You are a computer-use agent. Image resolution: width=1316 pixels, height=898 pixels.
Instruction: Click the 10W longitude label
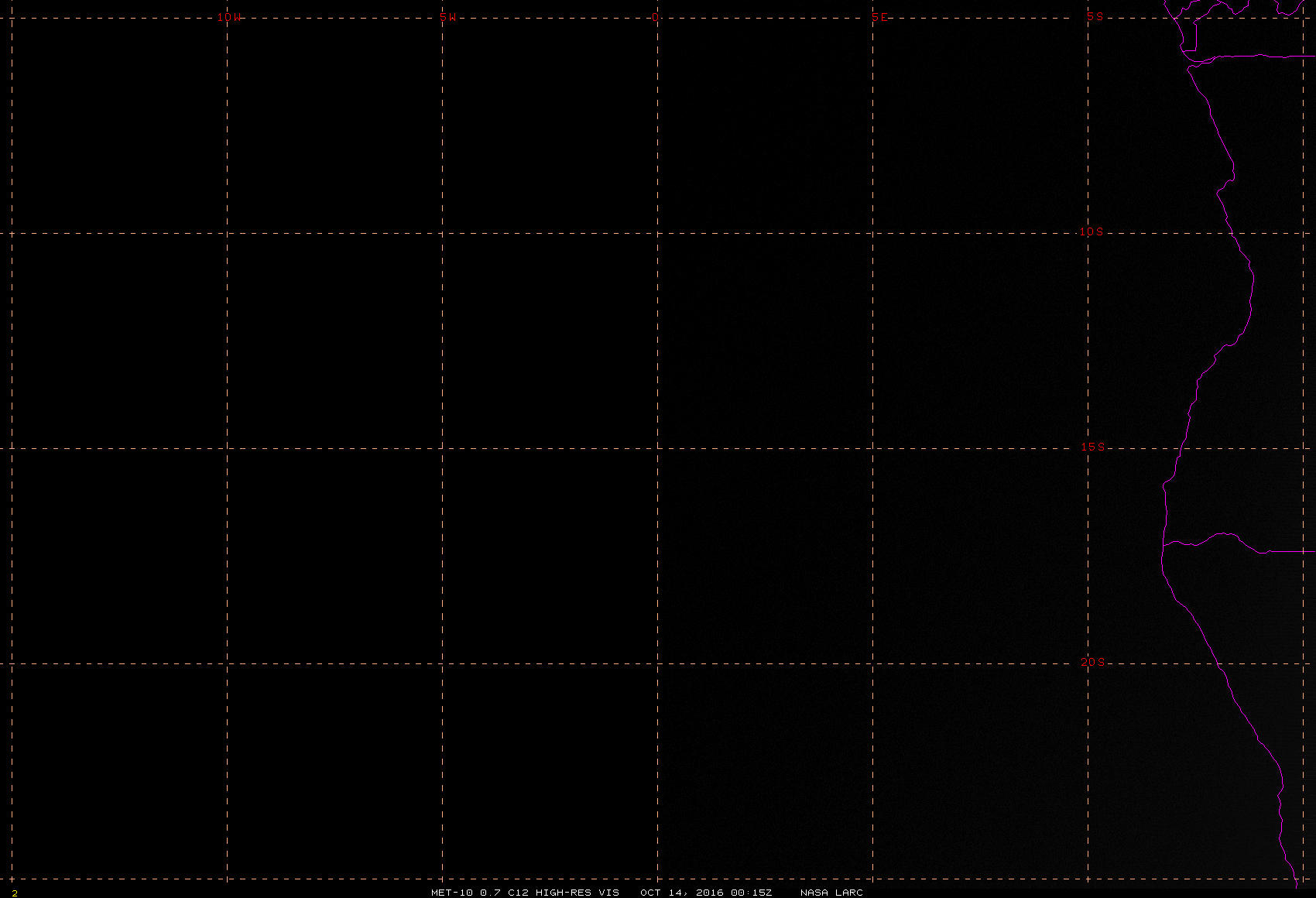click(x=229, y=17)
